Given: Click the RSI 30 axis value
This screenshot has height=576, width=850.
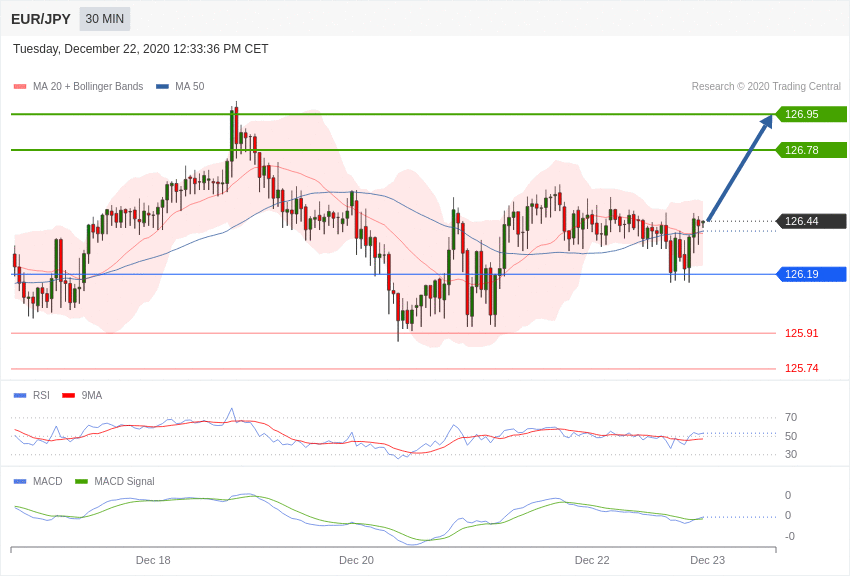Looking at the screenshot, I should (791, 454).
